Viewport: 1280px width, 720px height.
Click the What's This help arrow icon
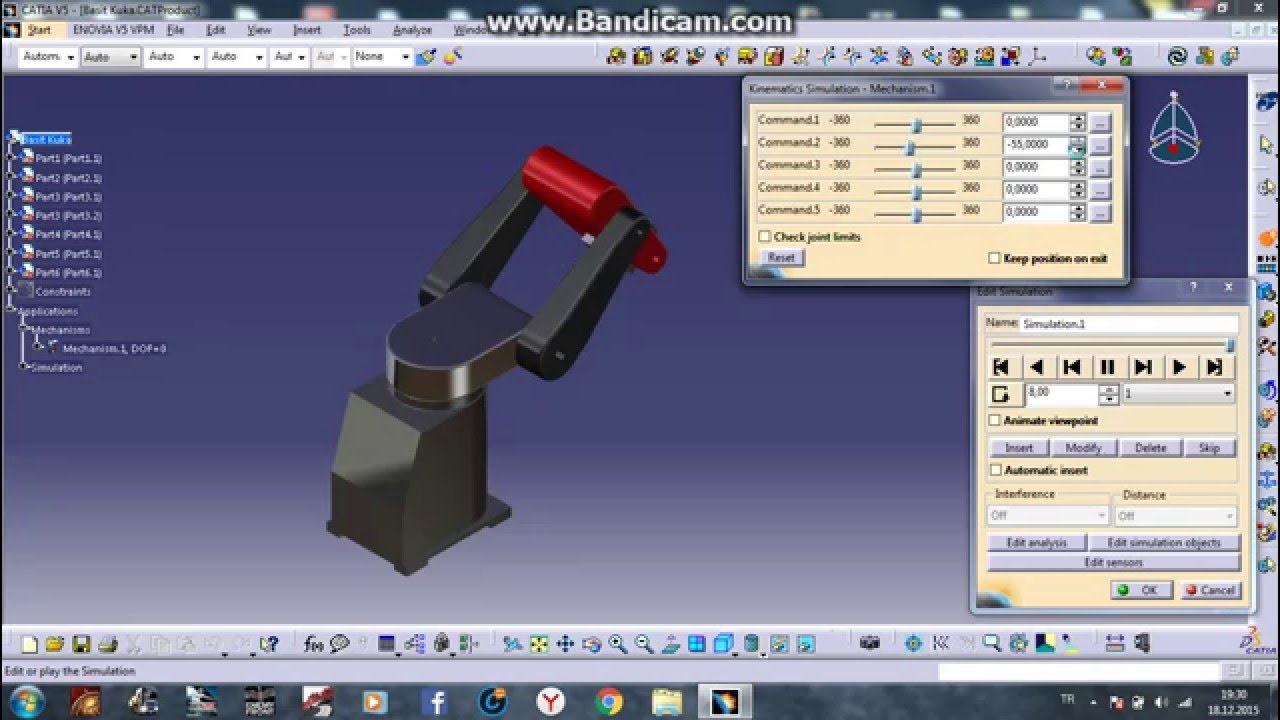[268, 645]
